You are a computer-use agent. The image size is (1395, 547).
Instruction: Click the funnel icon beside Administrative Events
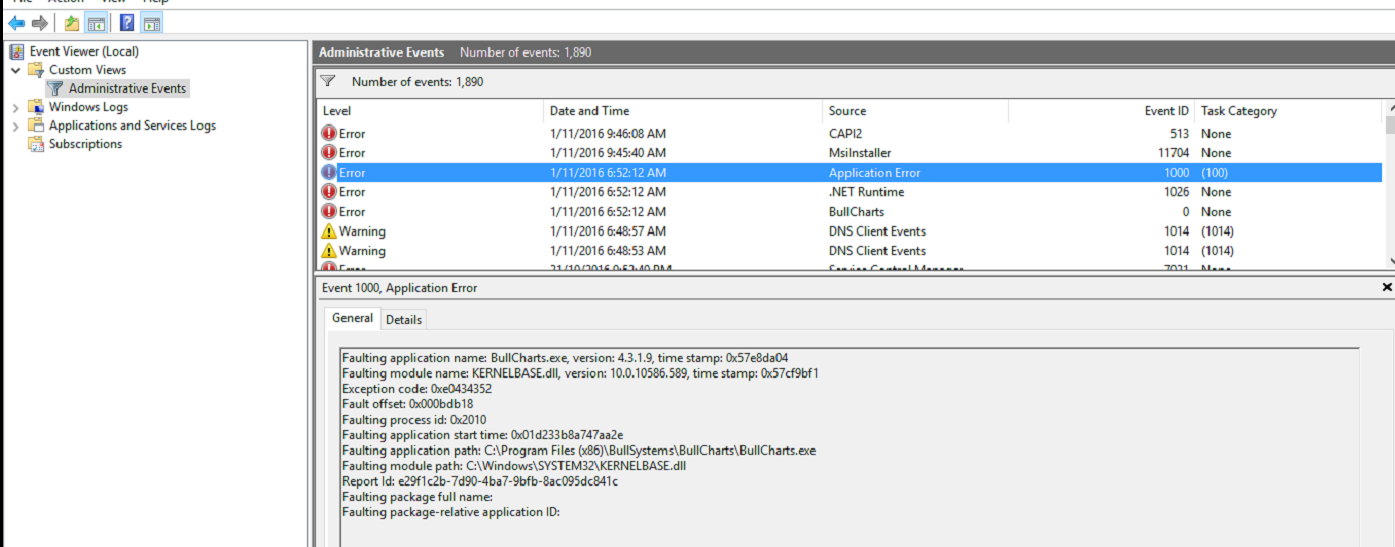[56, 89]
